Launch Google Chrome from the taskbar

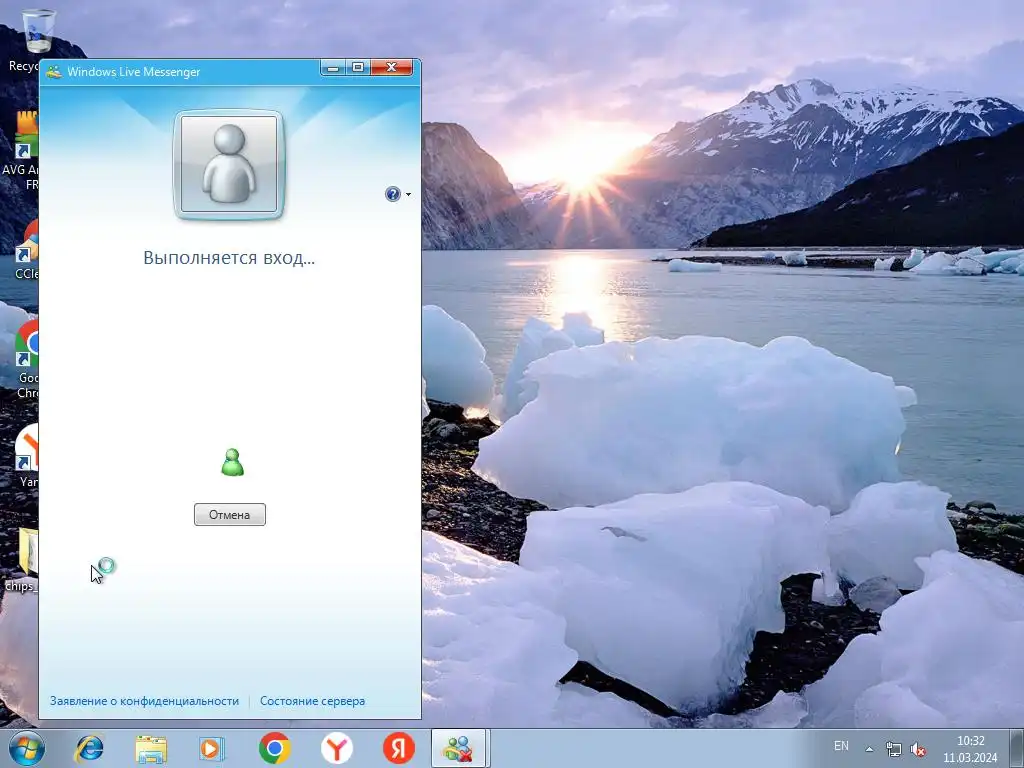[274, 748]
